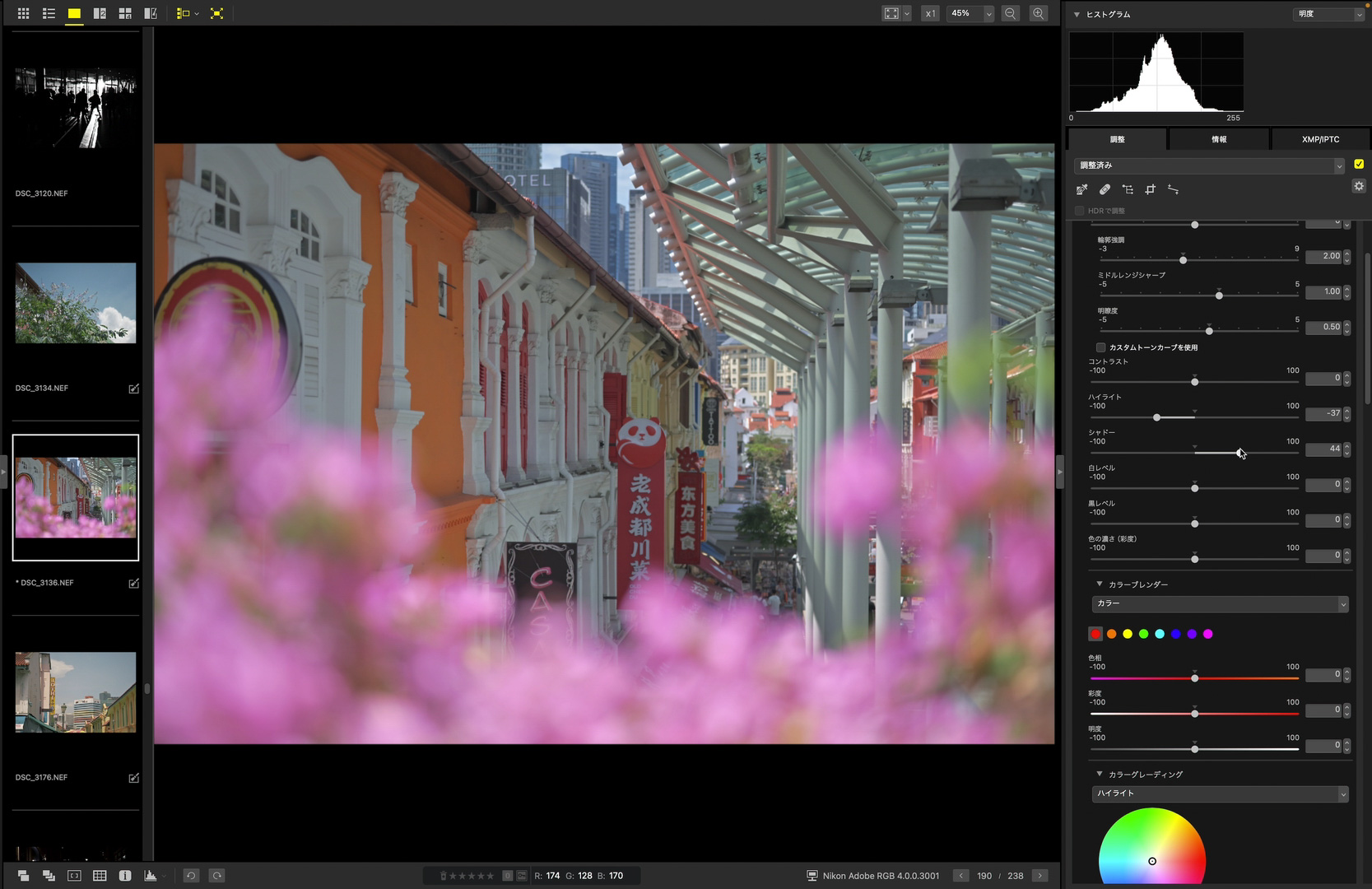Select the purple color swatch
This screenshot has height=889, width=1372.
pos(1192,634)
